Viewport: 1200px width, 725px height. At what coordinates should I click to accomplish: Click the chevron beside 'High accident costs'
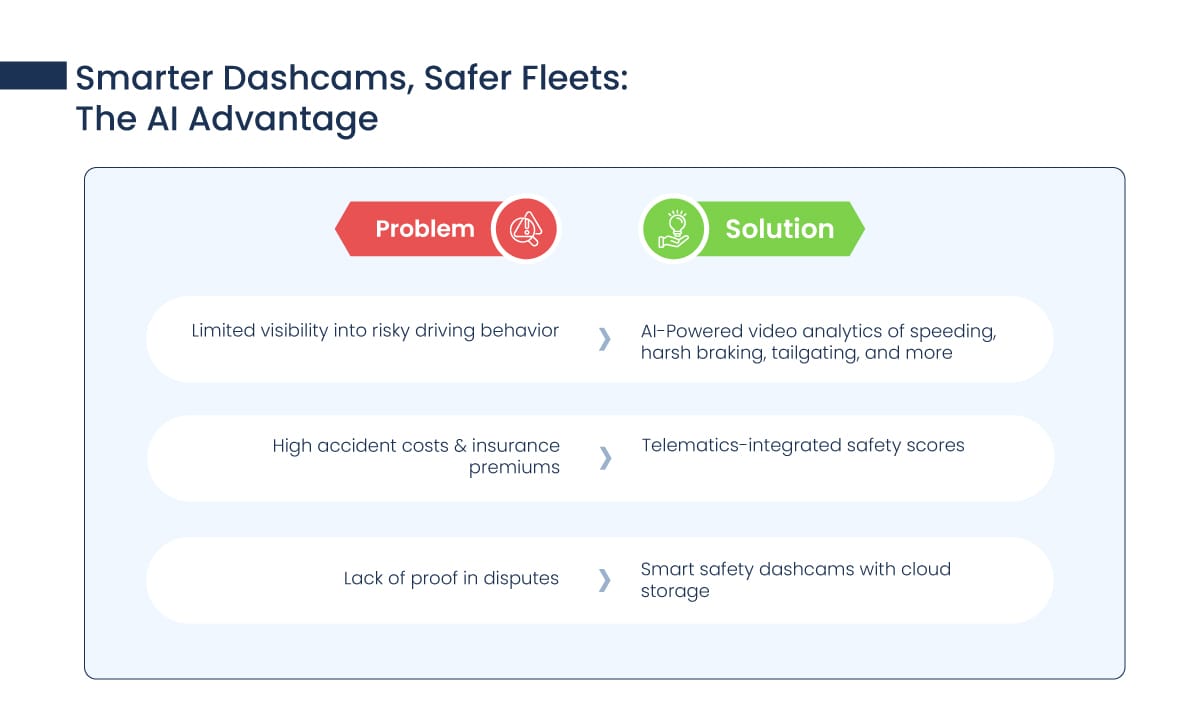click(x=604, y=458)
